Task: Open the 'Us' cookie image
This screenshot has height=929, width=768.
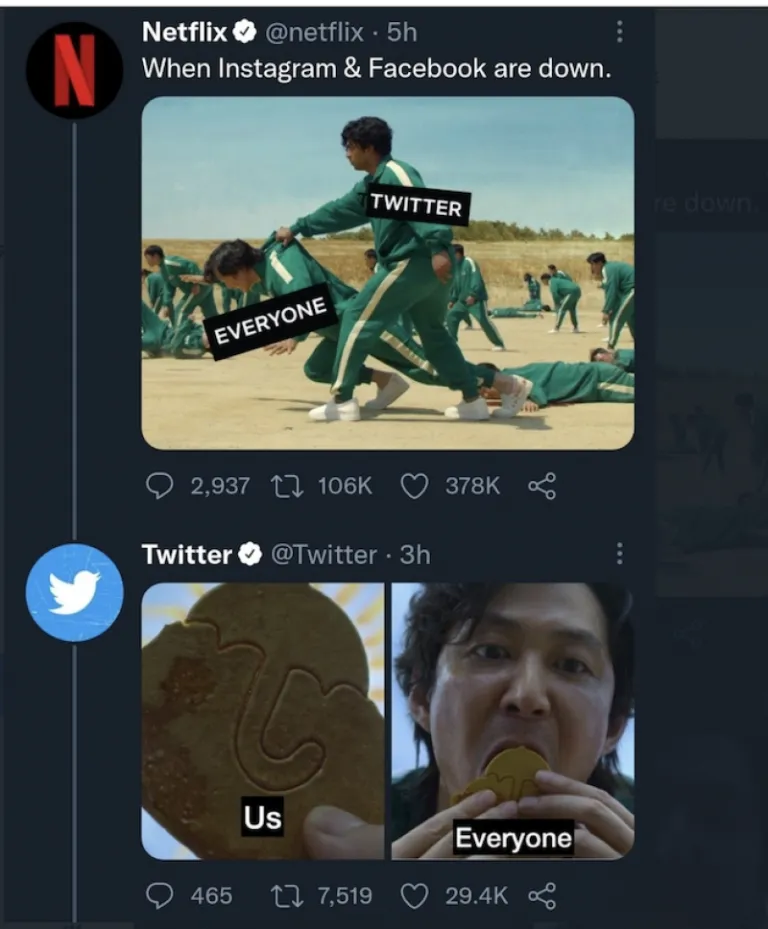Action: tap(263, 720)
